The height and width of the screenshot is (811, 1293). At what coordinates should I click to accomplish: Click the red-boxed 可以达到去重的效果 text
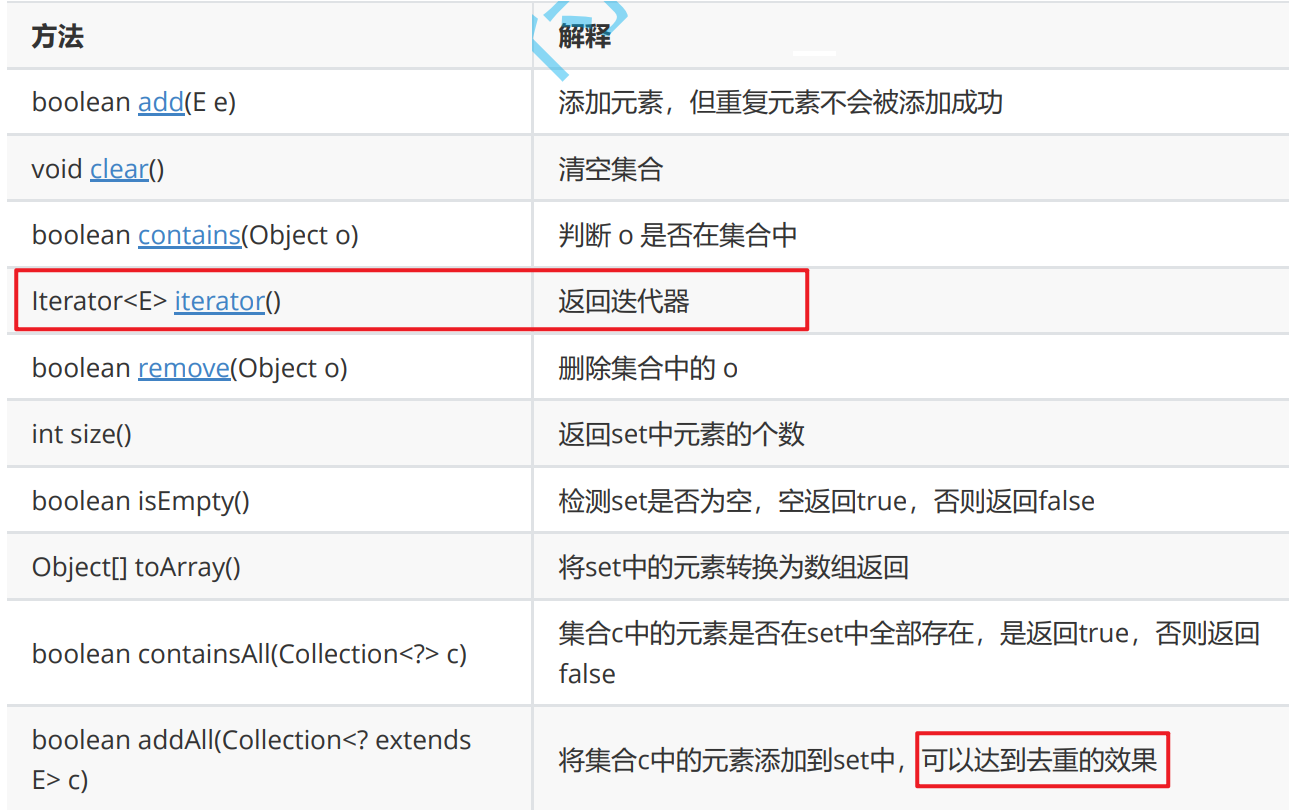(1040, 761)
